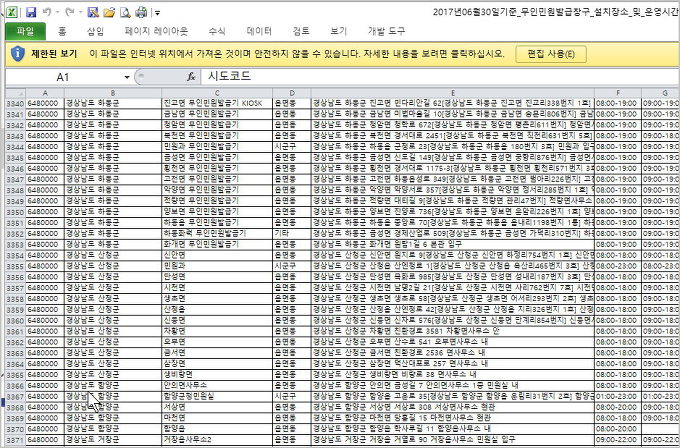The image size is (680, 448).
Task: Click the 01:00-23:00 cell in column F
Action: click(618, 396)
